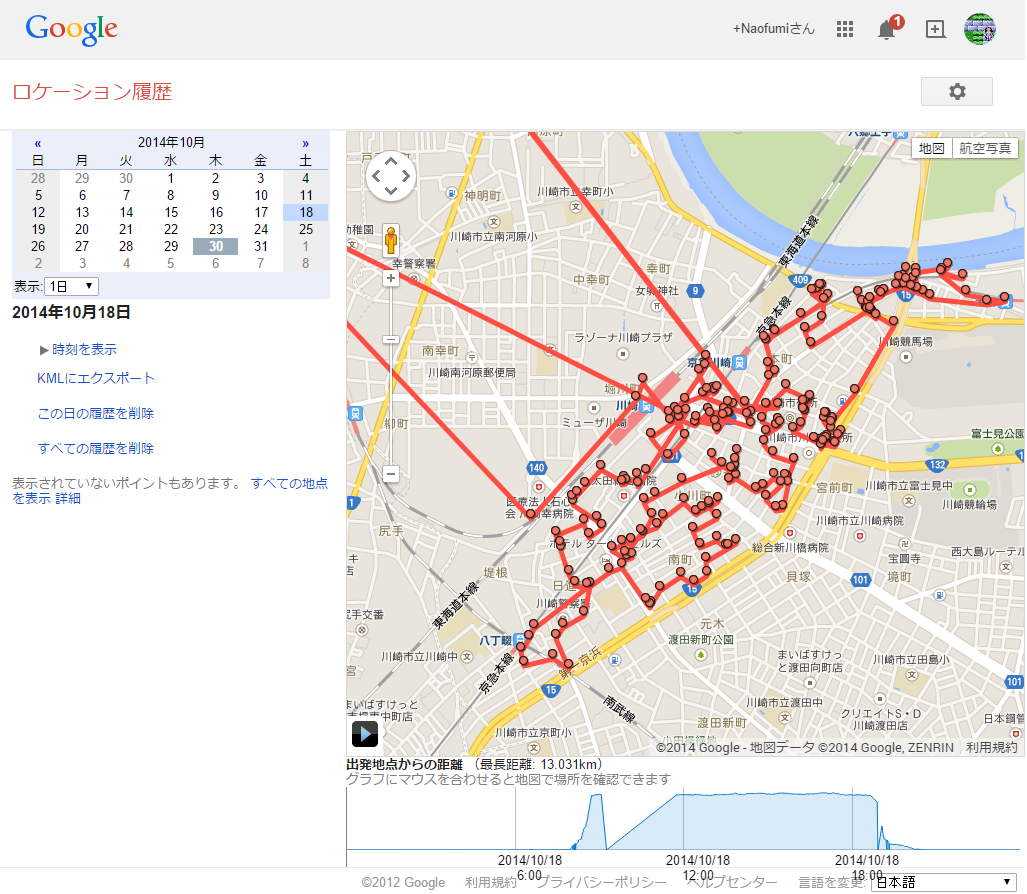The image size is (1027, 894).
Task: Open the 表示 1日 dropdown
Action: point(71,286)
